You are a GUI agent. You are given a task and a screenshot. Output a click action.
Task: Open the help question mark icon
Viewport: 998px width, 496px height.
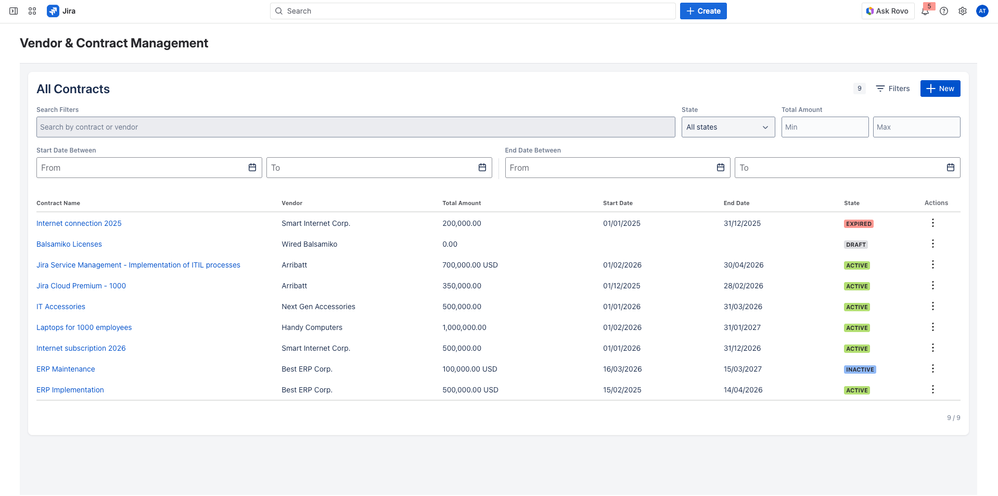coord(944,11)
